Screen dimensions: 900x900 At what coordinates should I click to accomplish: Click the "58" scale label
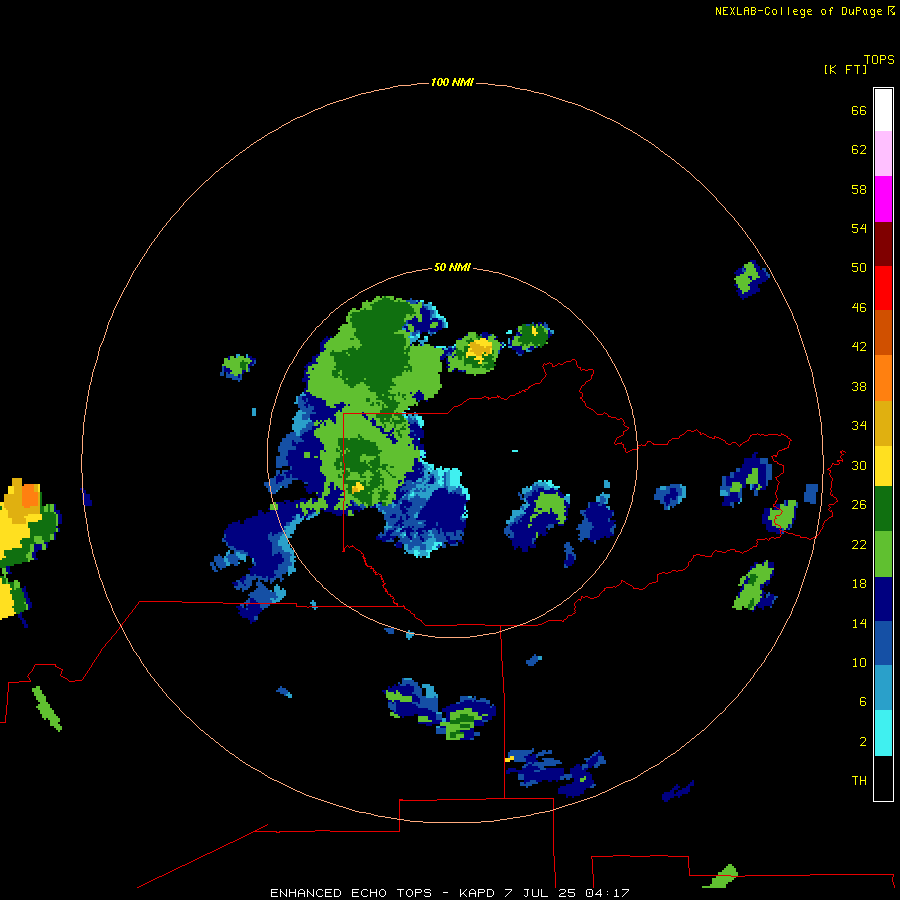(859, 189)
